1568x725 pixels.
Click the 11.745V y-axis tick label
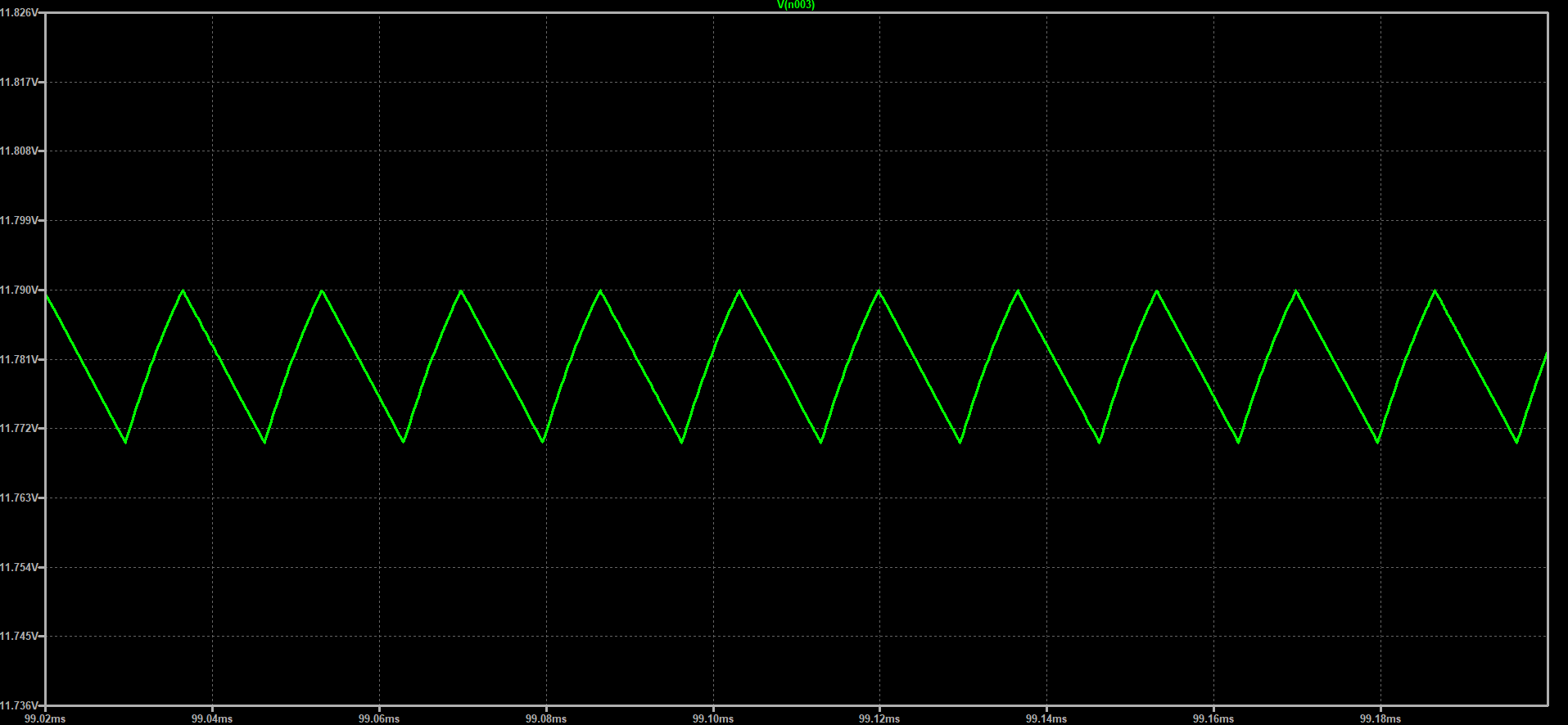19,636
